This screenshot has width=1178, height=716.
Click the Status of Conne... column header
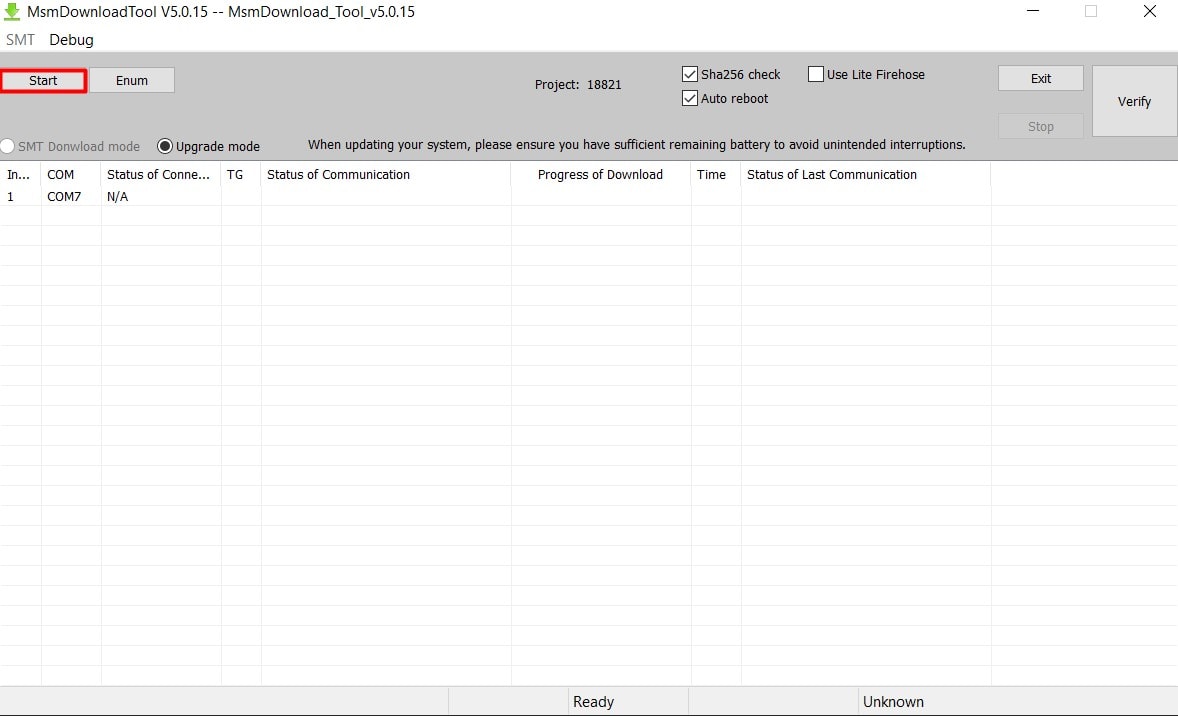click(161, 174)
